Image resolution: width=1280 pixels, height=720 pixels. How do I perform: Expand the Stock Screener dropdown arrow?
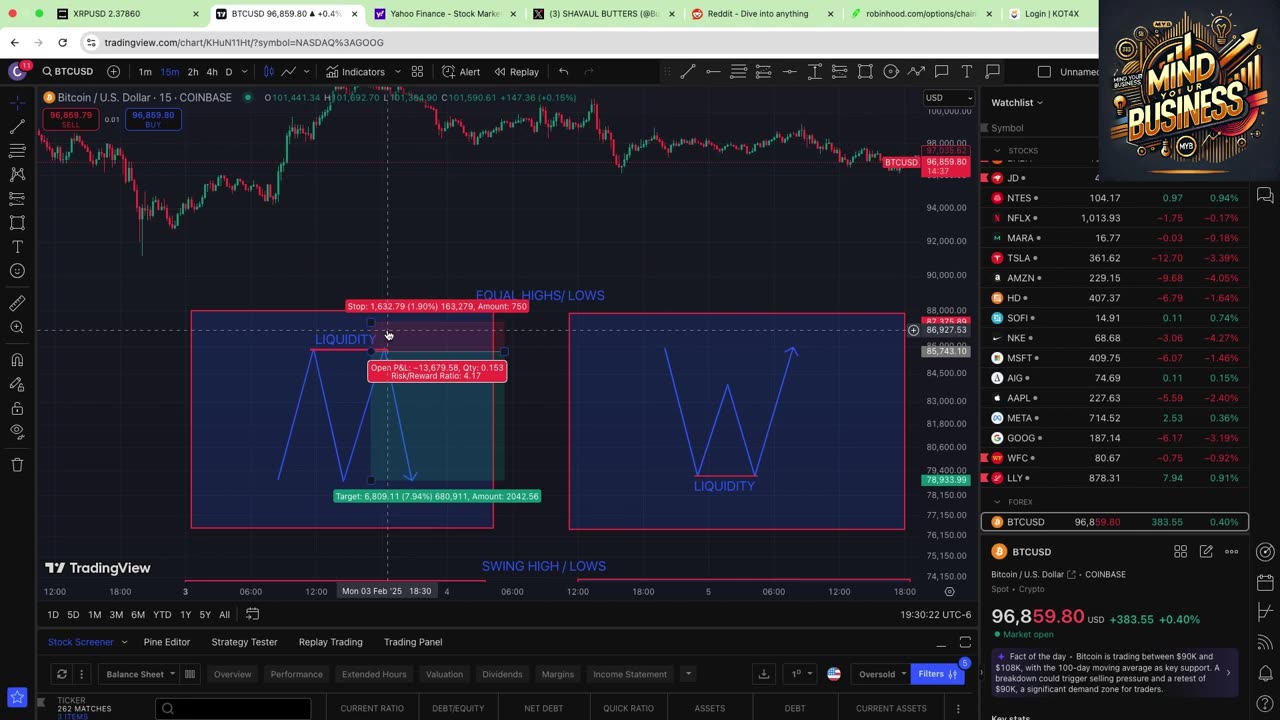[124, 642]
